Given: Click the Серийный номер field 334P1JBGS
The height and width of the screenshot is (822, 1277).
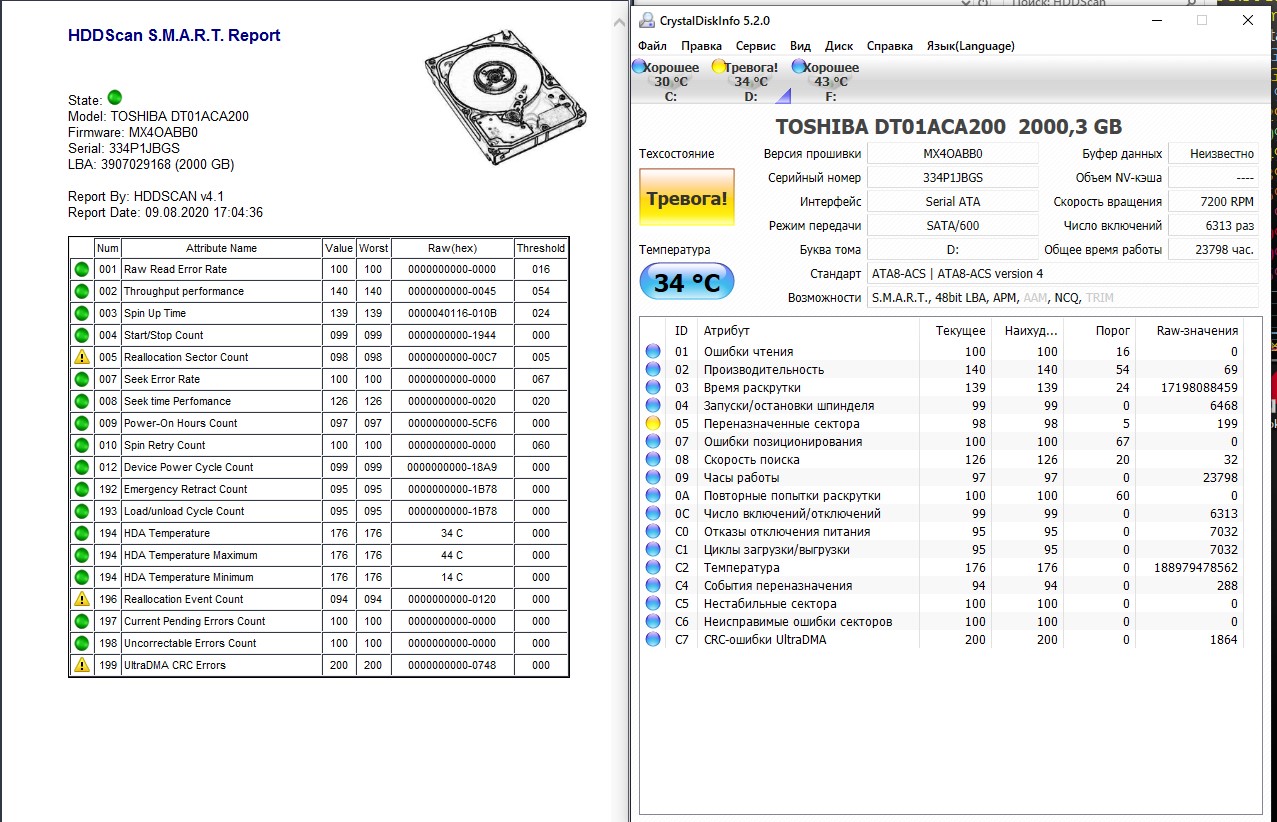Looking at the screenshot, I should point(952,178).
